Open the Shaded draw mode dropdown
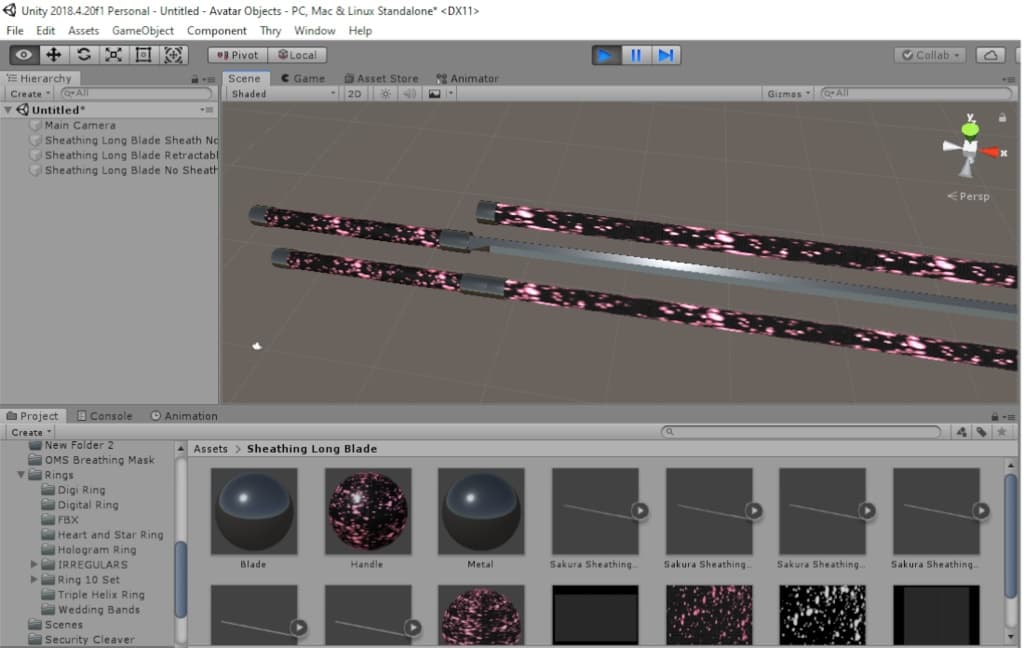The height and width of the screenshot is (648, 1024). [x=283, y=94]
